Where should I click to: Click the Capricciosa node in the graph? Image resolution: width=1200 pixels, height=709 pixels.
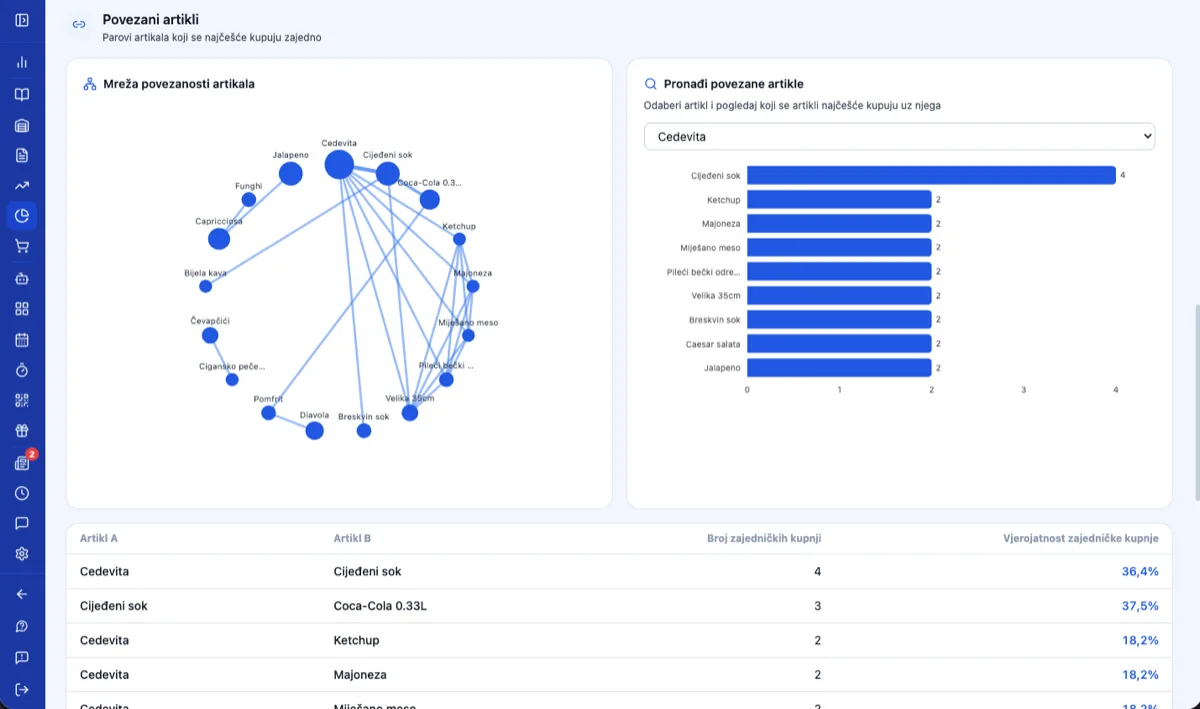tap(219, 239)
